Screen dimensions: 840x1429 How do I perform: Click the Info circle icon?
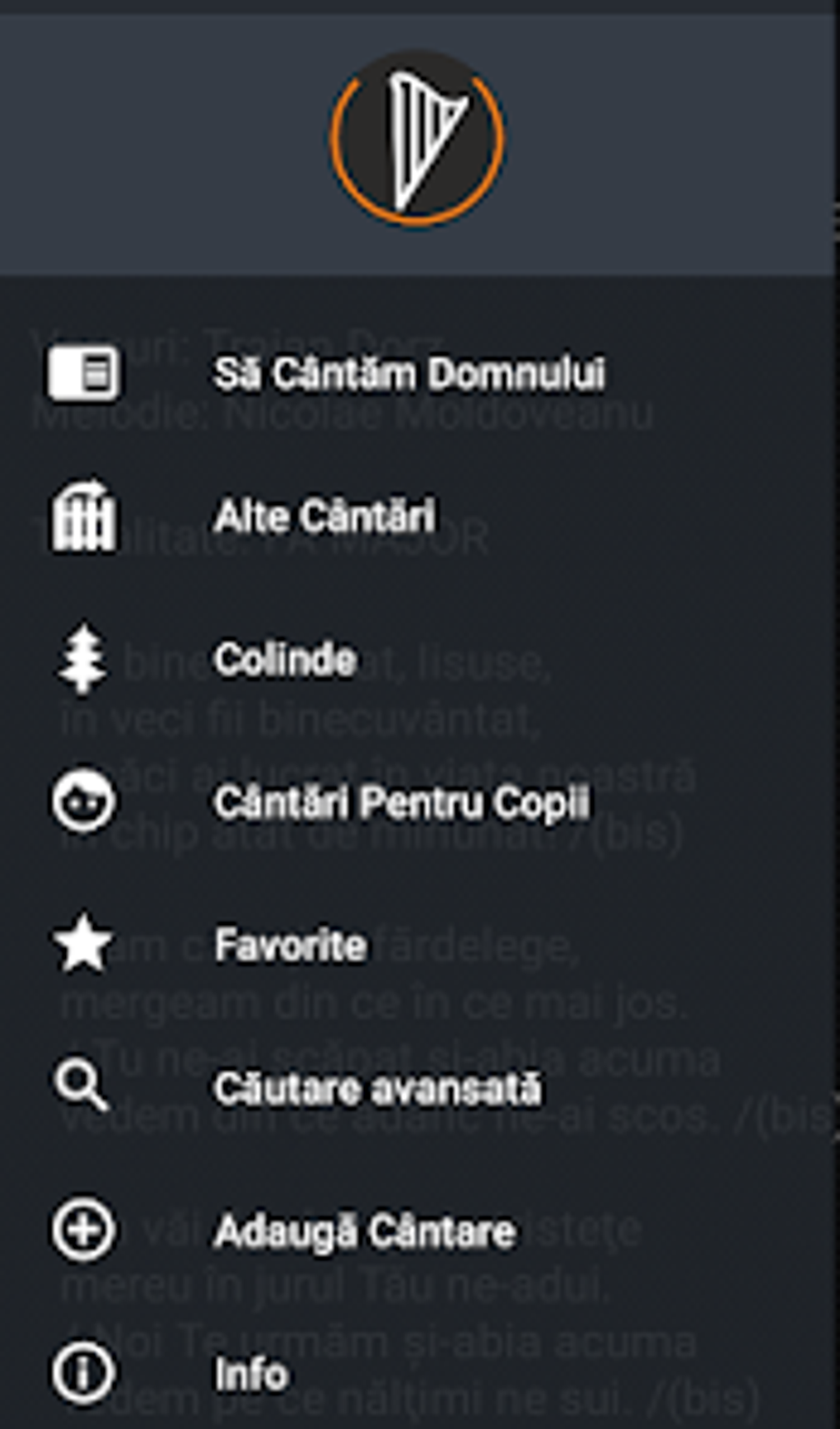(82, 1373)
